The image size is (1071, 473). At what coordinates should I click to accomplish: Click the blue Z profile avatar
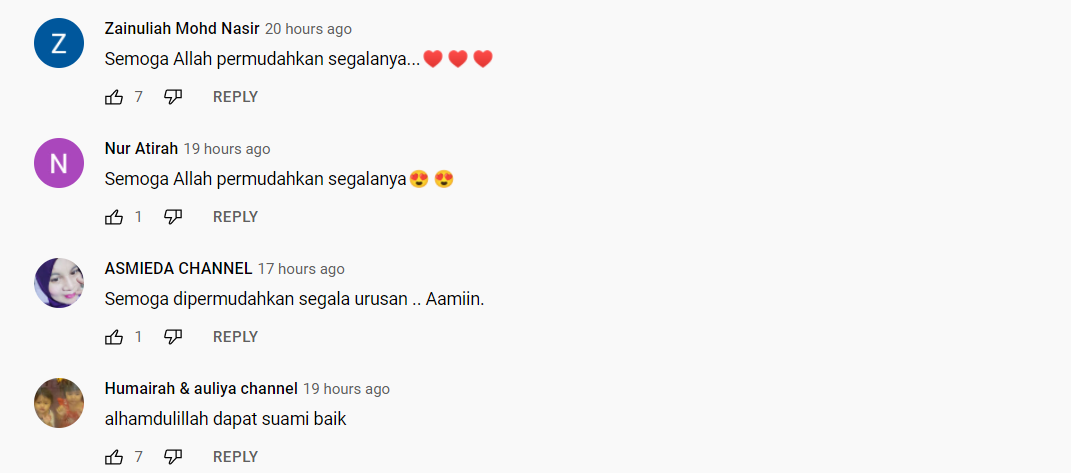(59, 43)
